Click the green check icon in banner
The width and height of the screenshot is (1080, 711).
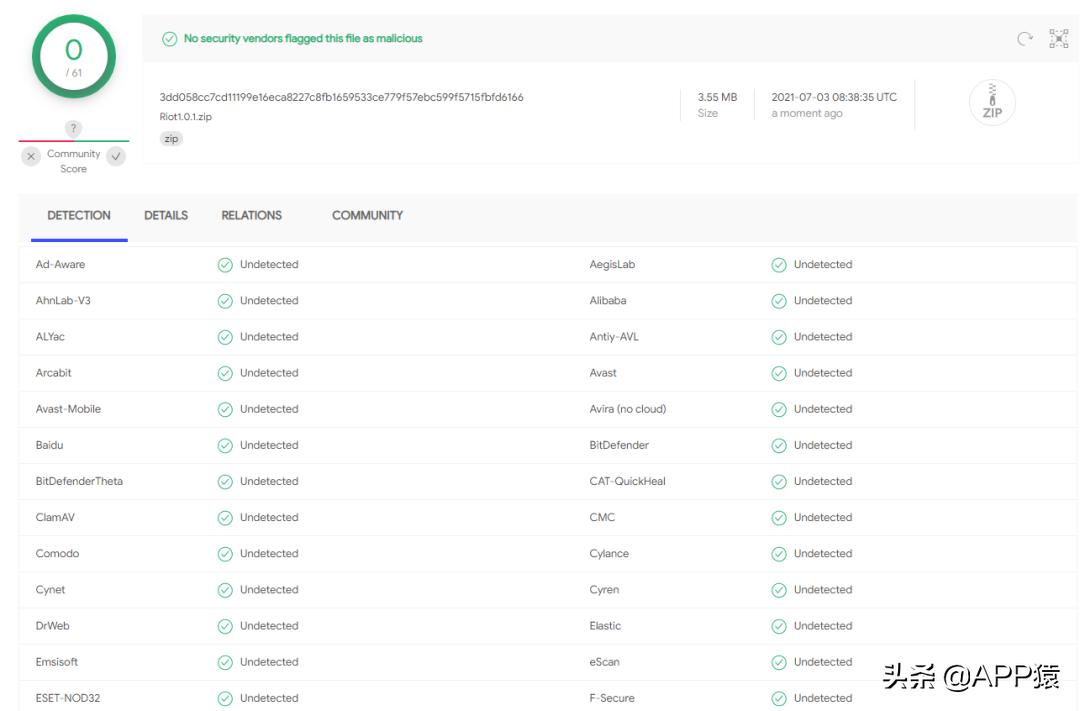point(170,39)
